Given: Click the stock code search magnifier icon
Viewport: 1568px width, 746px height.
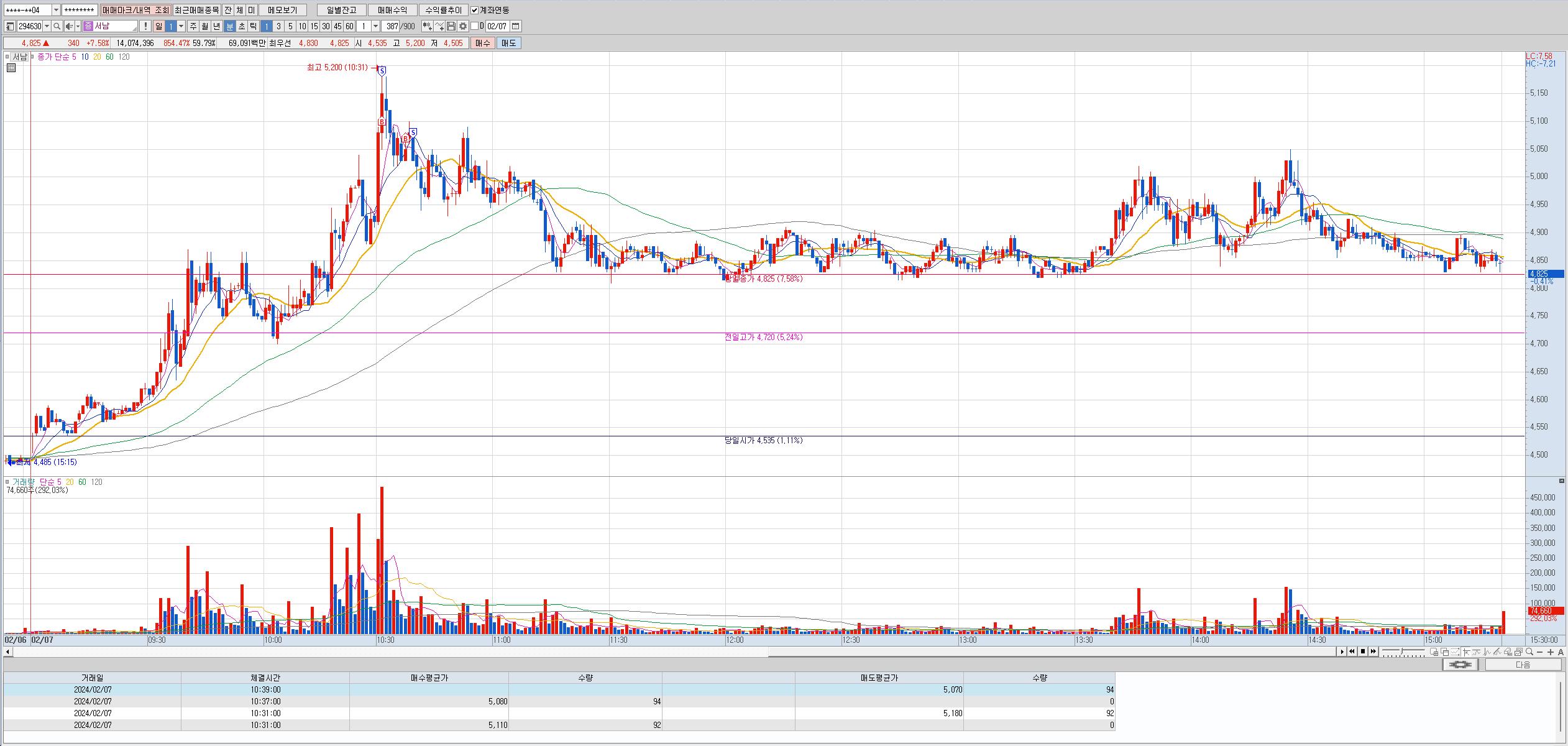Looking at the screenshot, I should click(57, 26).
